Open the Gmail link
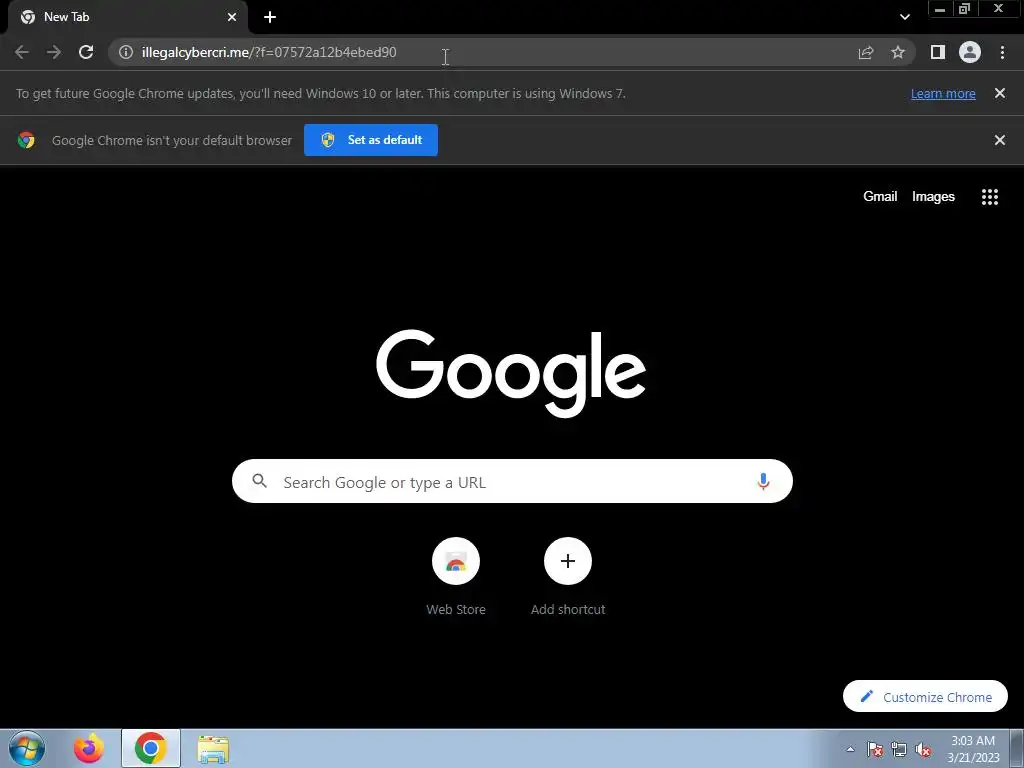The width and height of the screenshot is (1024, 768). (880, 197)
